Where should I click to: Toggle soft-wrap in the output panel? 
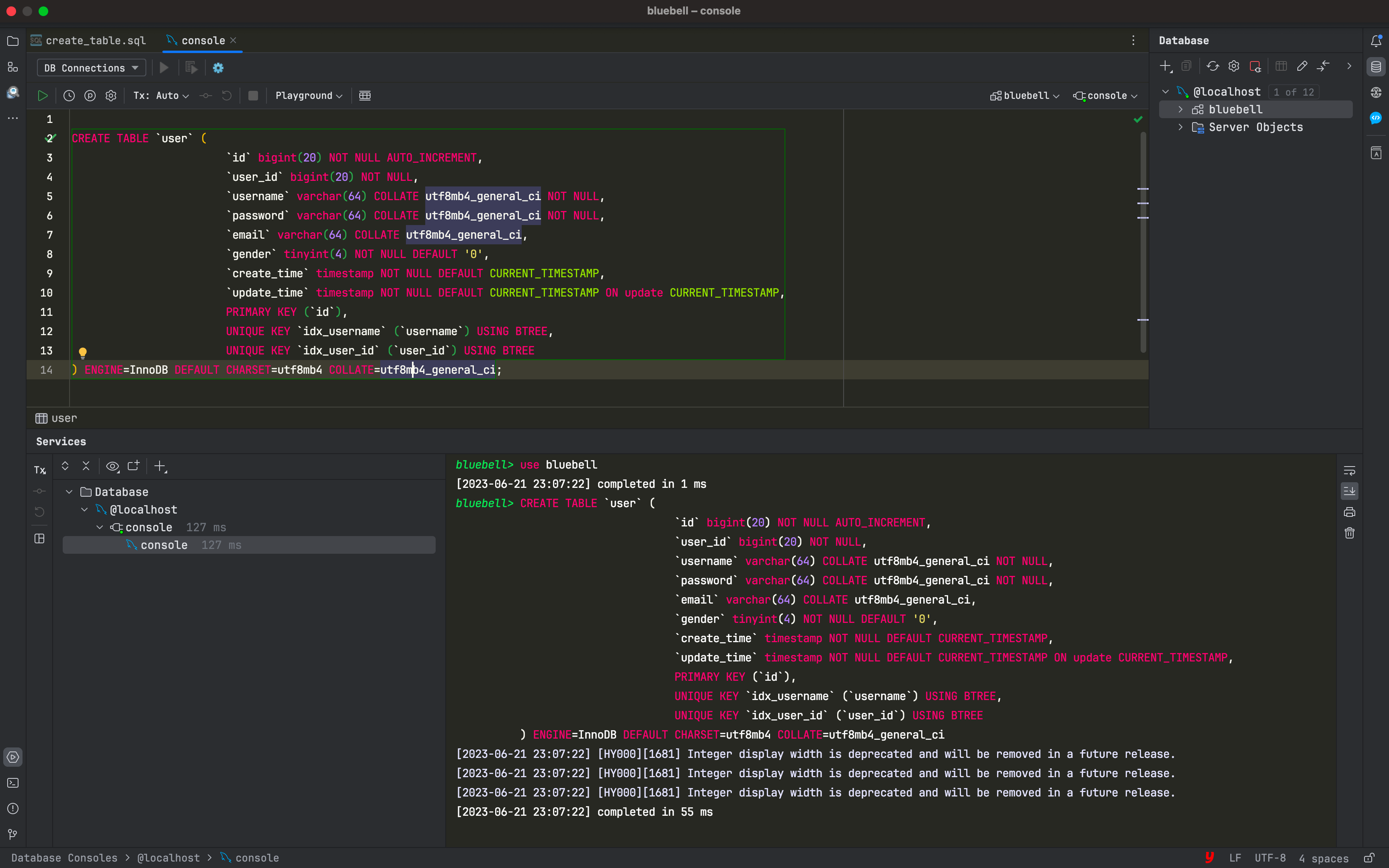(1349, 471)
